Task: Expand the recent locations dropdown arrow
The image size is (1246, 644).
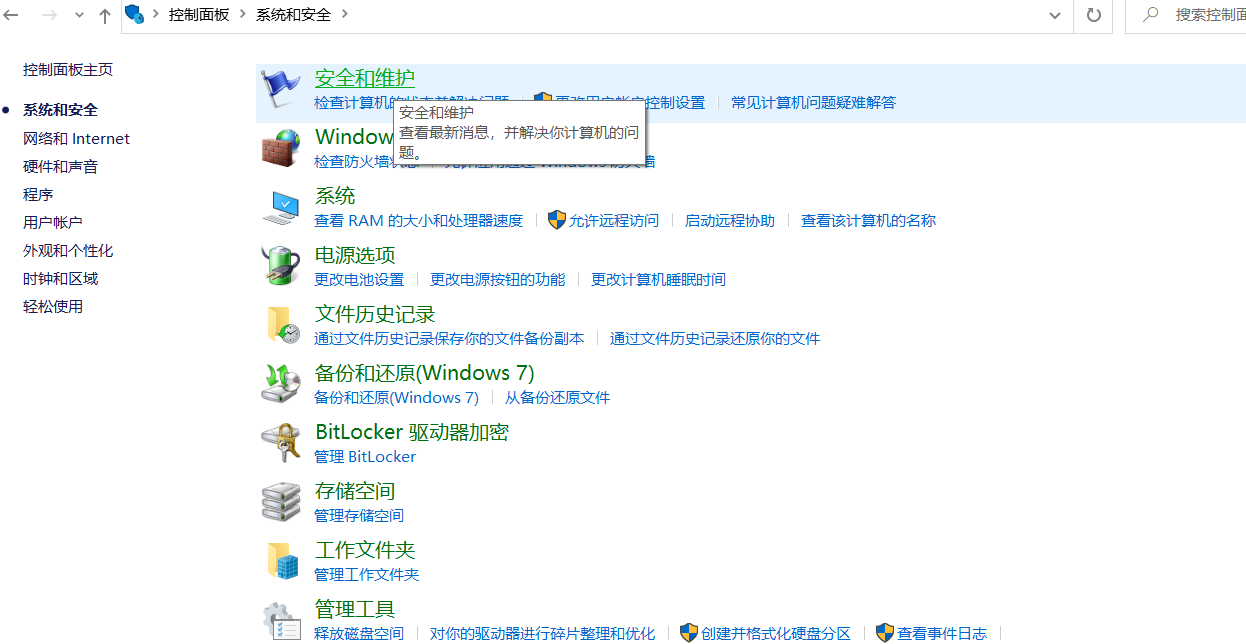Action: point(79,15)
